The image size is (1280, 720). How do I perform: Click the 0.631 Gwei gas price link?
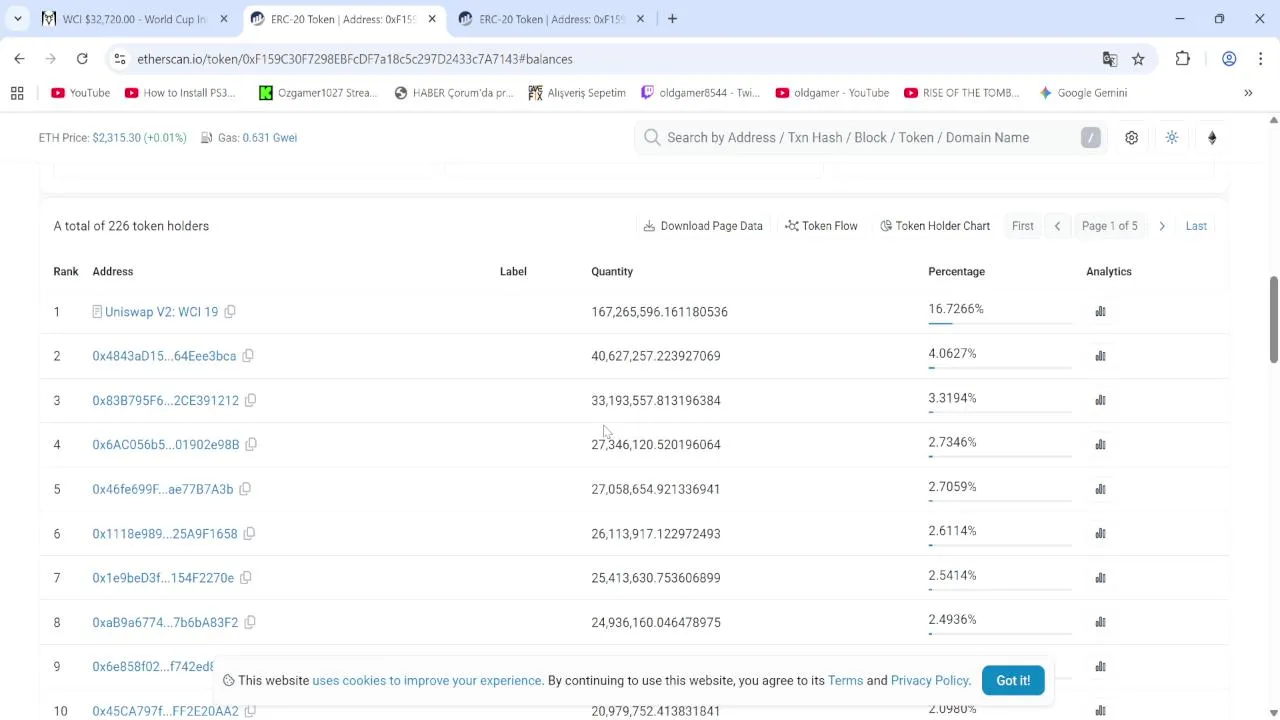(x=270, y=138)
